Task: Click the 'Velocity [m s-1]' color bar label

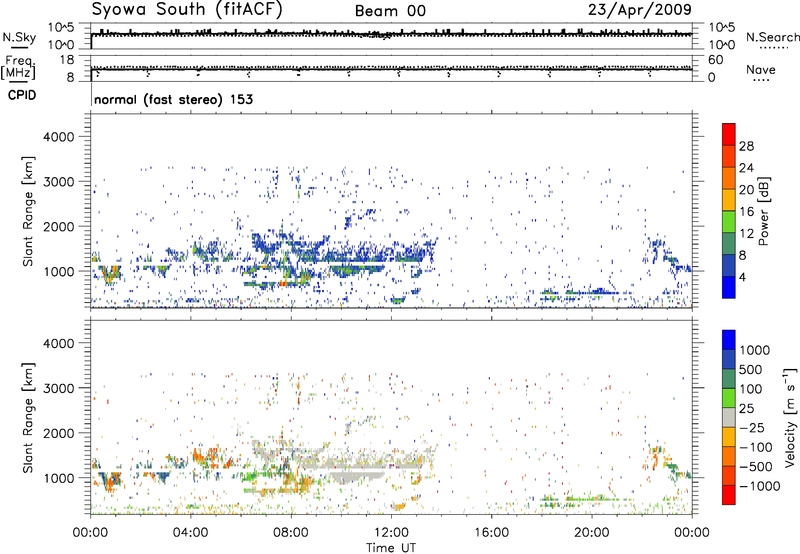Action: pyautogui.click(x=790, y=417)
